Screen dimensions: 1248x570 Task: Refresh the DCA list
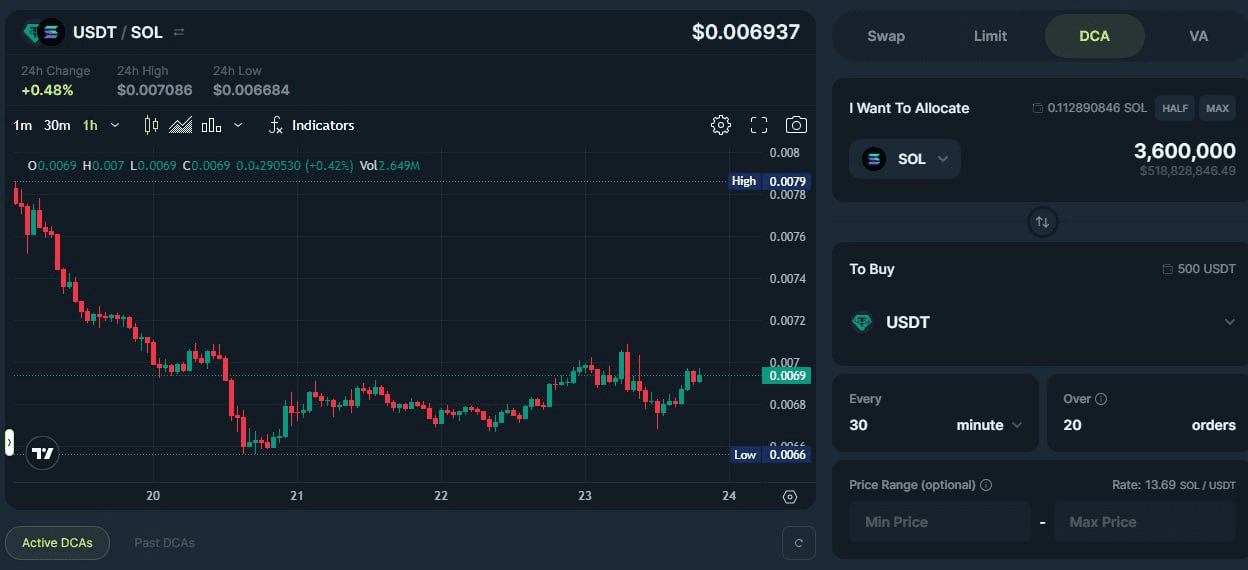point(798,543)
